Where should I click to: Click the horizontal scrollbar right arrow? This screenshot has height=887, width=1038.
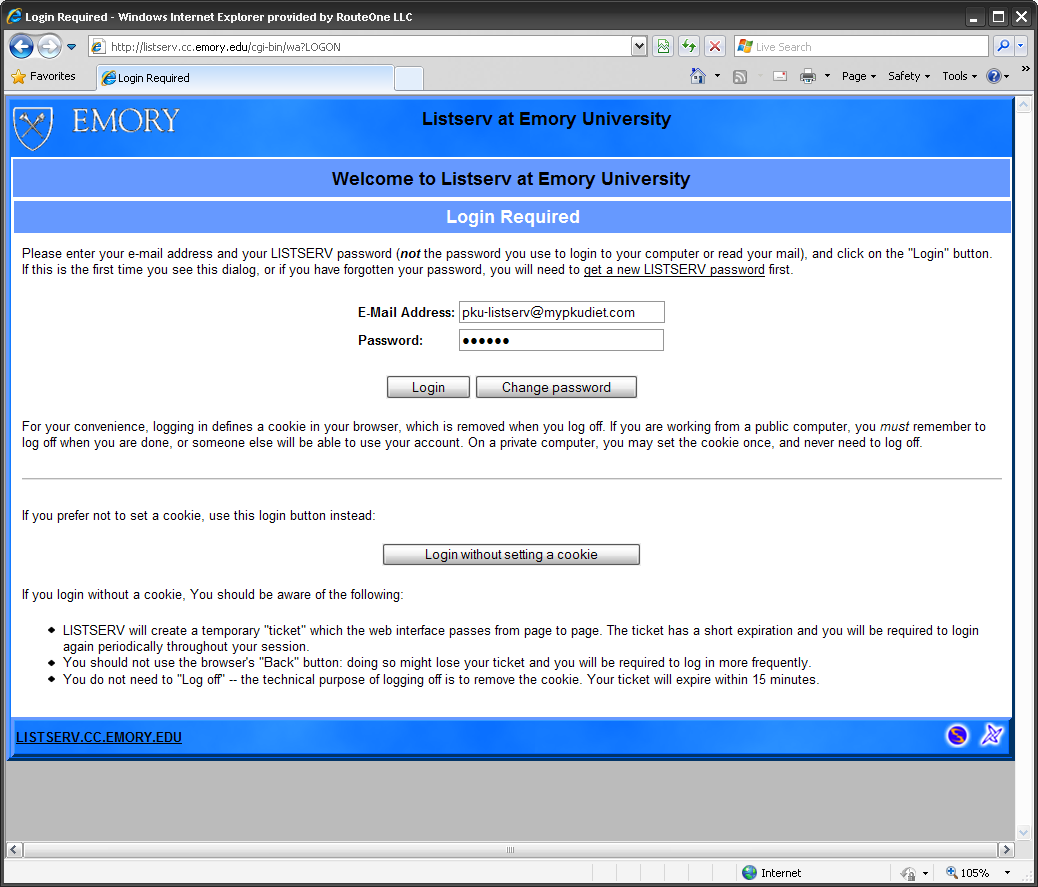pyautogui.click(x=1006, y=849)
